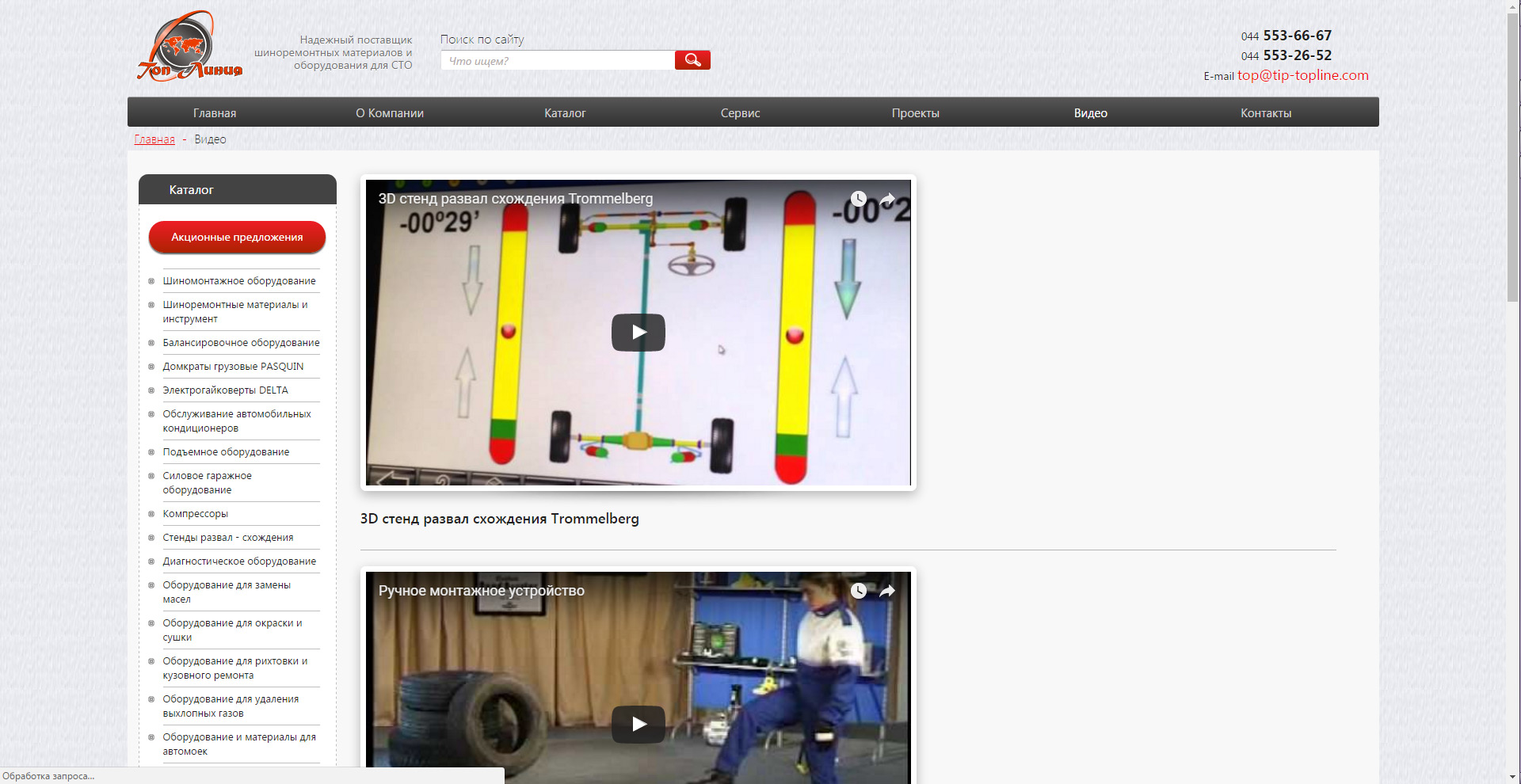Click the scrollbar up arrow
The height and width of the screenshot is (784, 1521).
pyautogui.click(x=1514, y=5)
